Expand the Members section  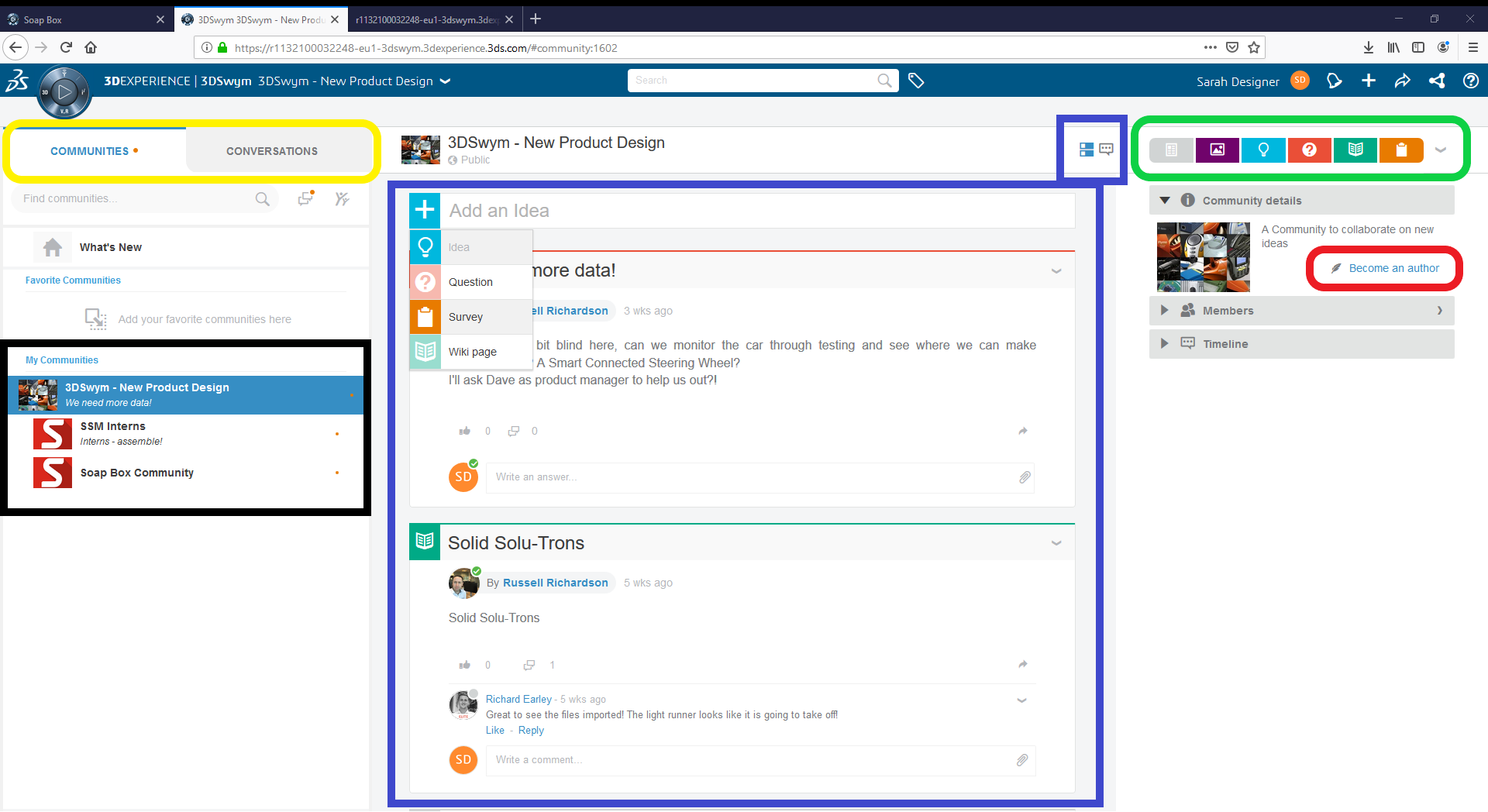click(x=1164, y=311)
